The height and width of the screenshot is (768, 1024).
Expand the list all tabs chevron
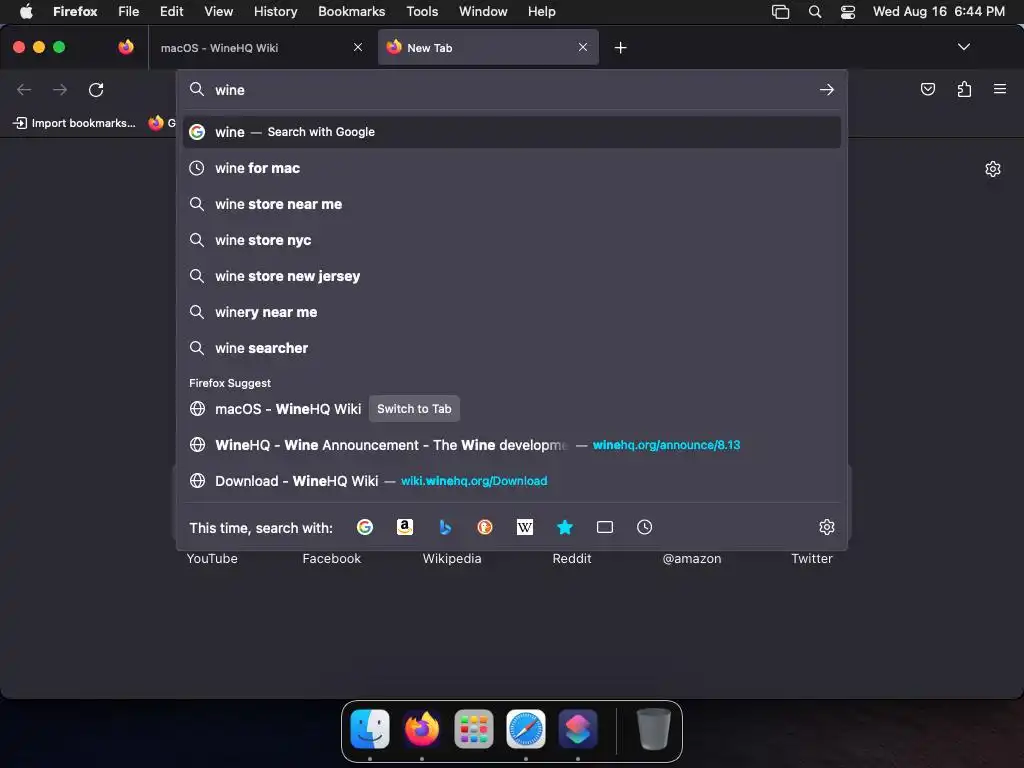963,47
